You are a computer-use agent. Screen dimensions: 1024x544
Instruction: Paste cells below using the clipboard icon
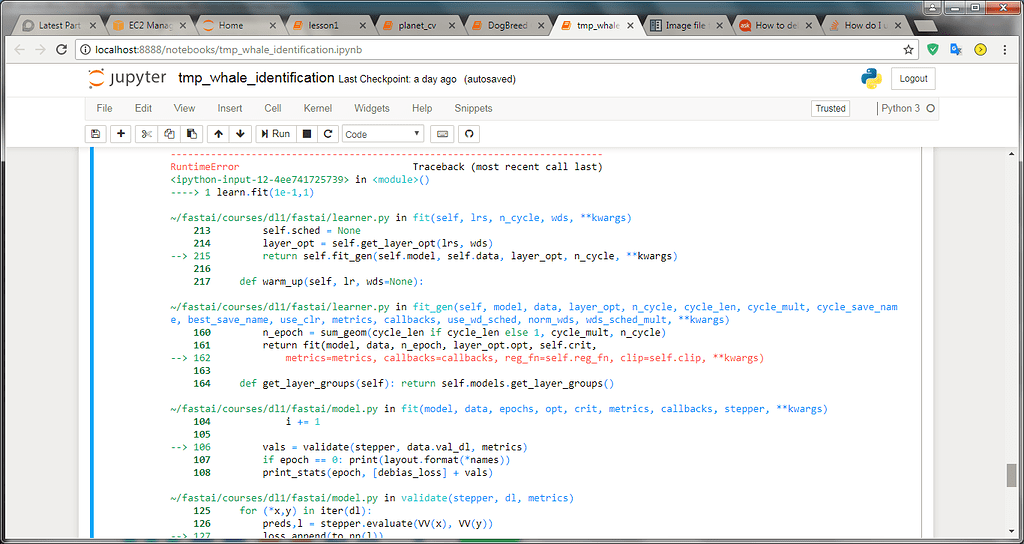coord(192,134)
